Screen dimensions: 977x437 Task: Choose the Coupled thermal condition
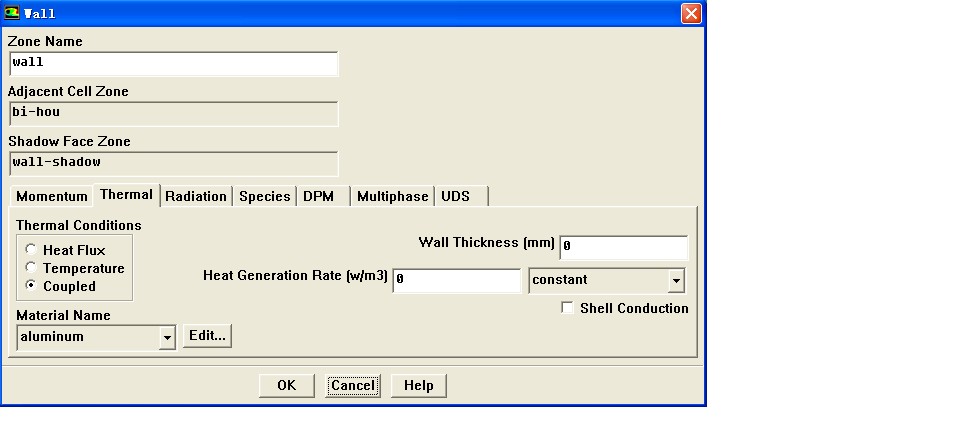pos(32,286)
